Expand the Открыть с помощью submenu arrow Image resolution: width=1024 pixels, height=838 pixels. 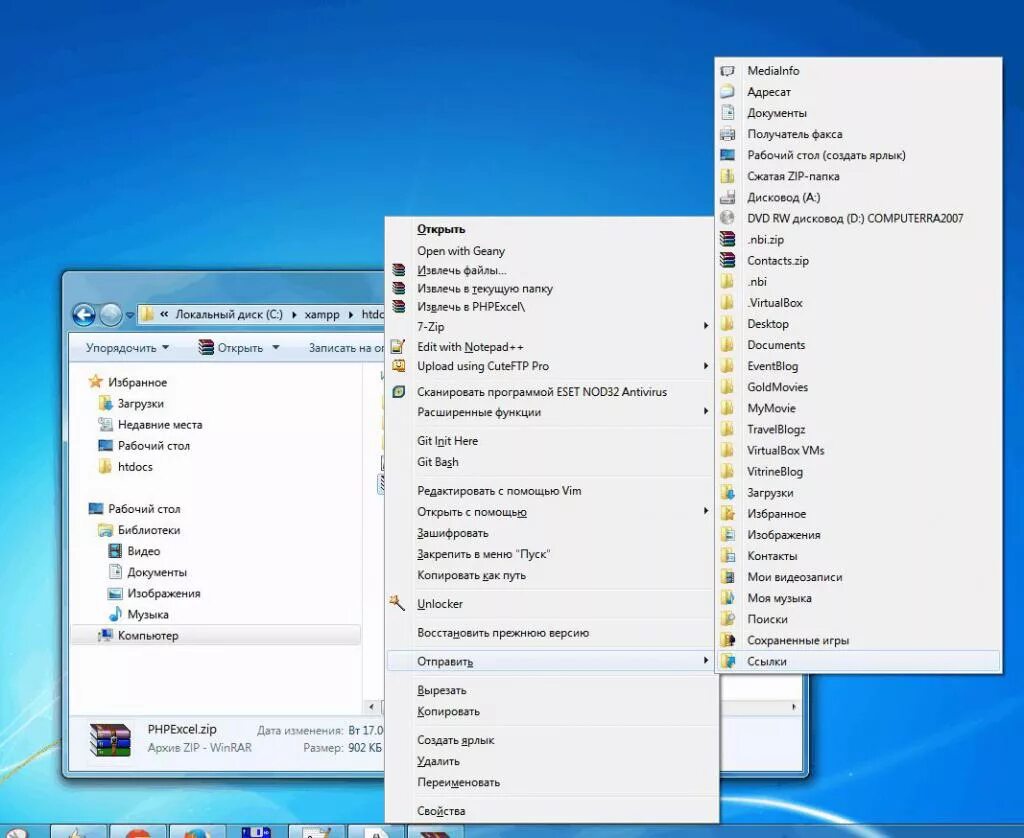coord(706,511)
